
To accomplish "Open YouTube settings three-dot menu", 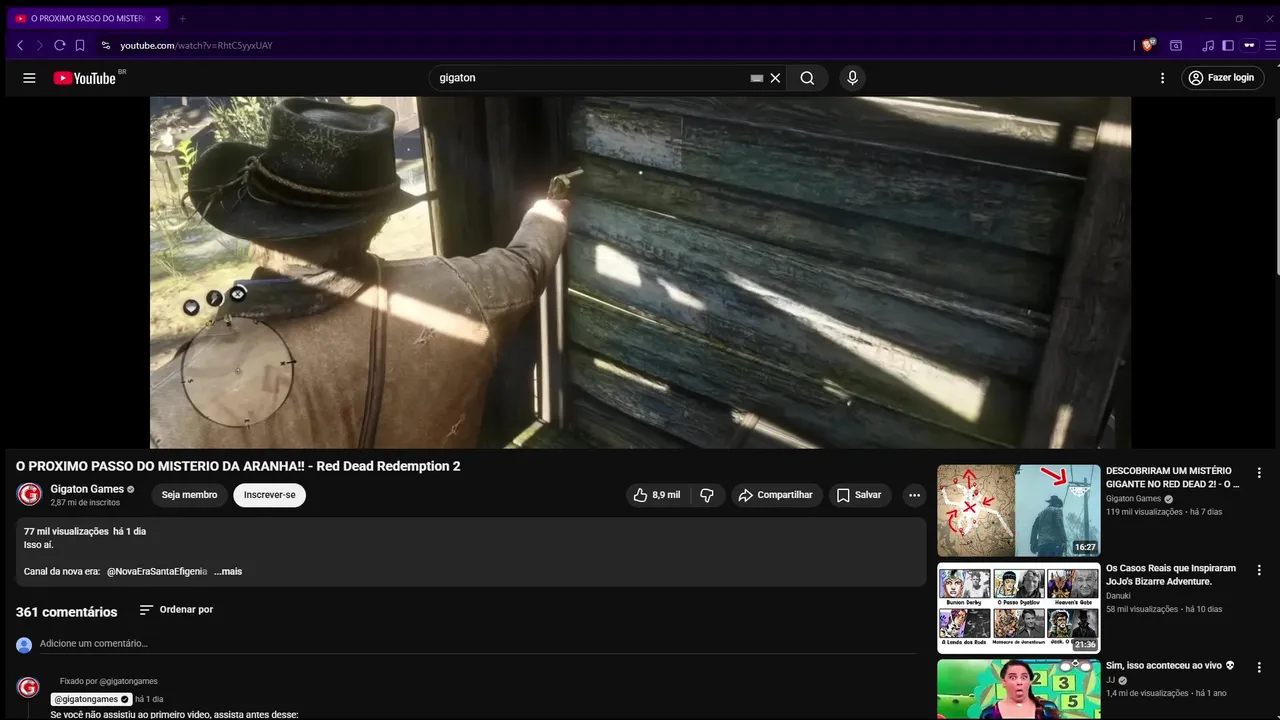I will pyautogui.click(x=1162, y=78).
